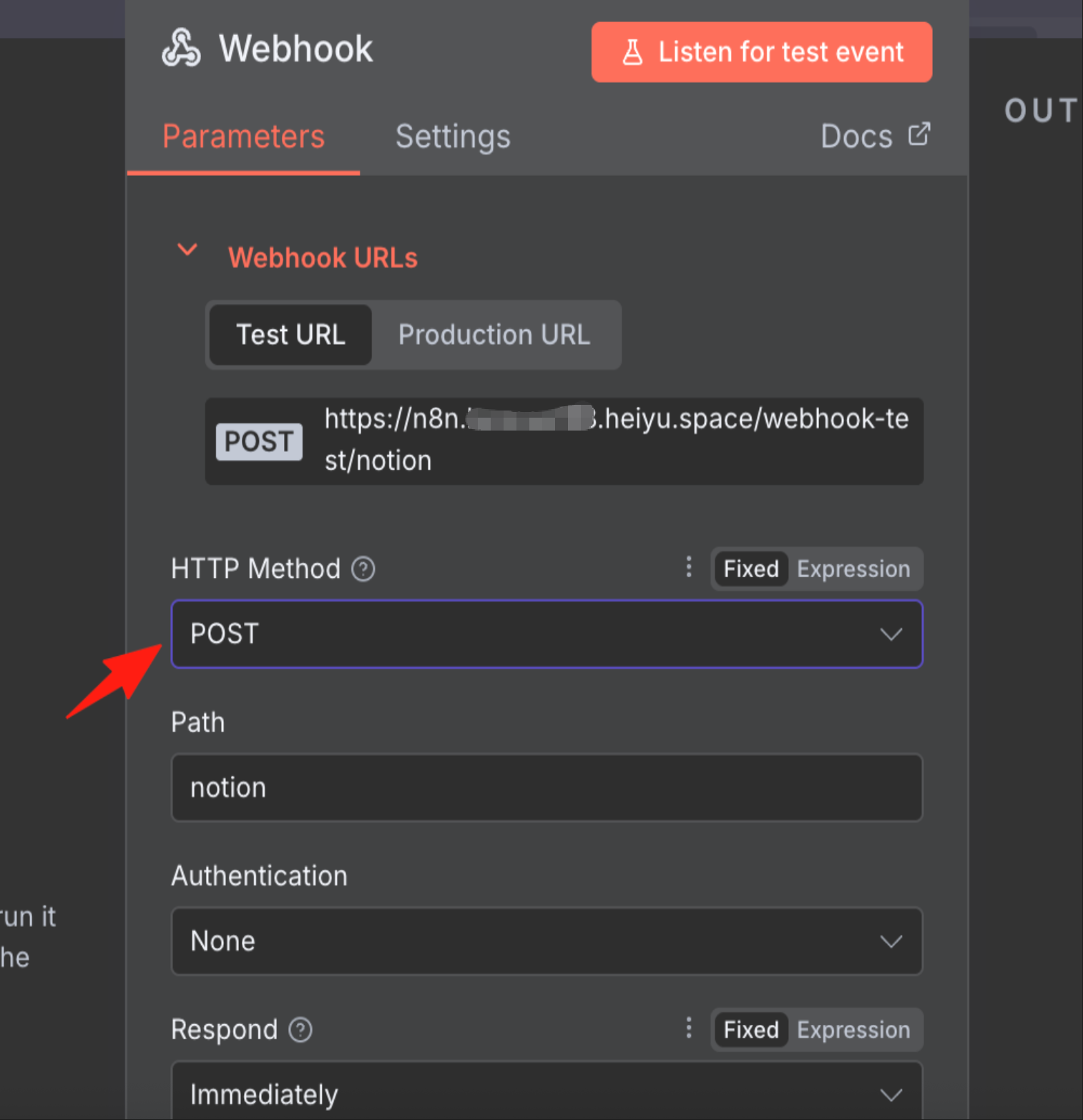The width and height of the screenshot is (1083, 1120).
Task: Click the Authentication label
Action: [x=259, y=876]
